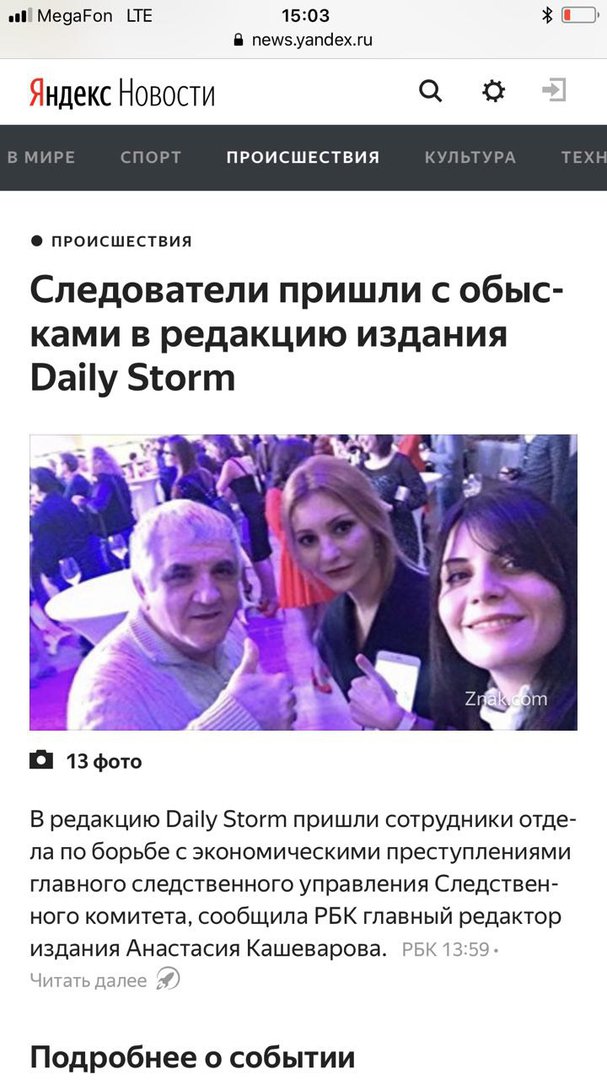Image resolution: width=607 pixels, height=1080 pixels.
Task: Open the partially visible ТЕХН tab
Action: (x=584, y=157)
